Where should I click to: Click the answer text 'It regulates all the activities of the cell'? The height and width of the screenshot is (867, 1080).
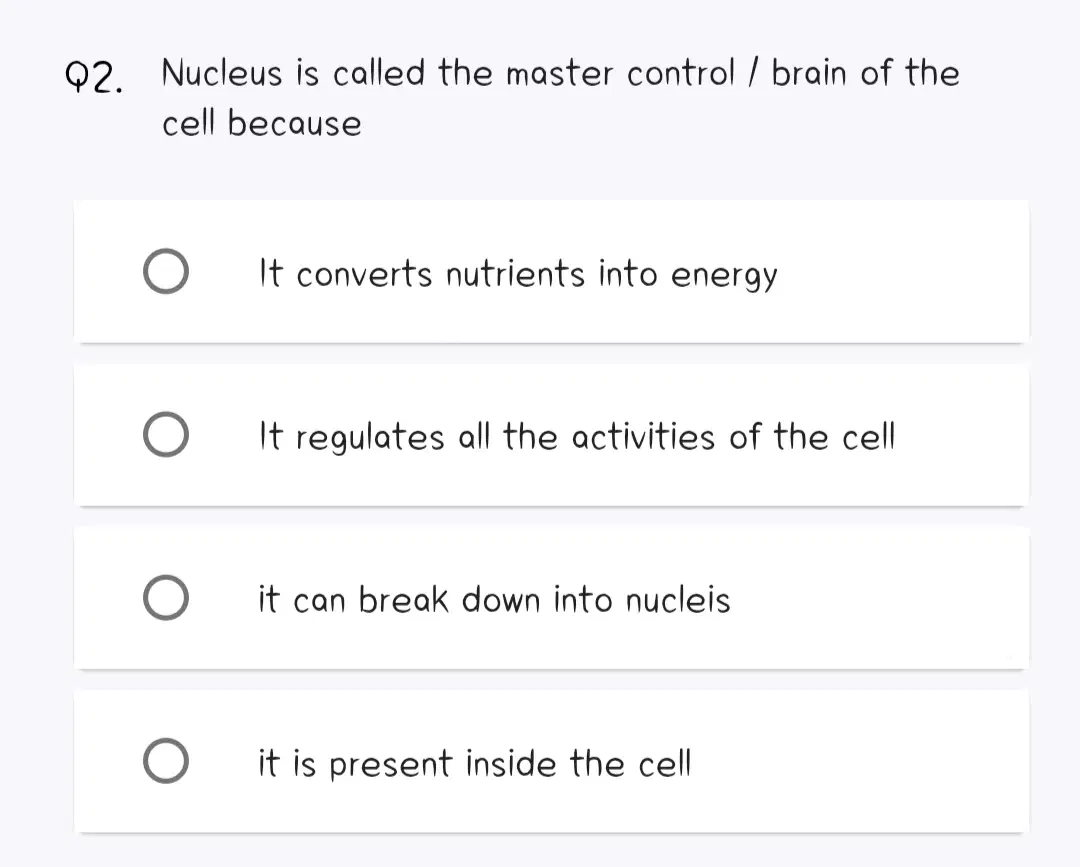pyautogui.click(x=577, y=437)
